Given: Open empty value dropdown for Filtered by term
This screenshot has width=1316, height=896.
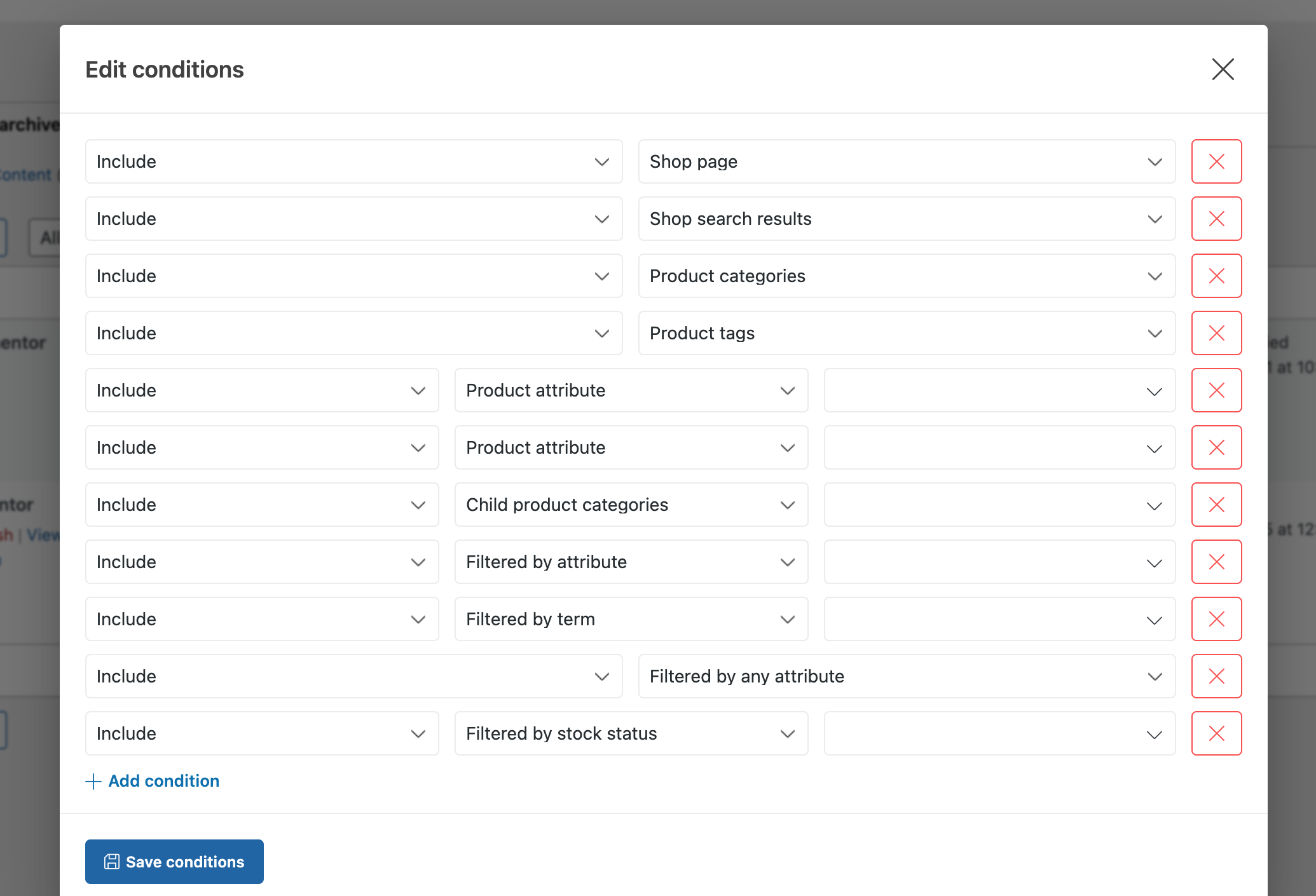Looking at the screenshot, I should [x=999, y=619].
